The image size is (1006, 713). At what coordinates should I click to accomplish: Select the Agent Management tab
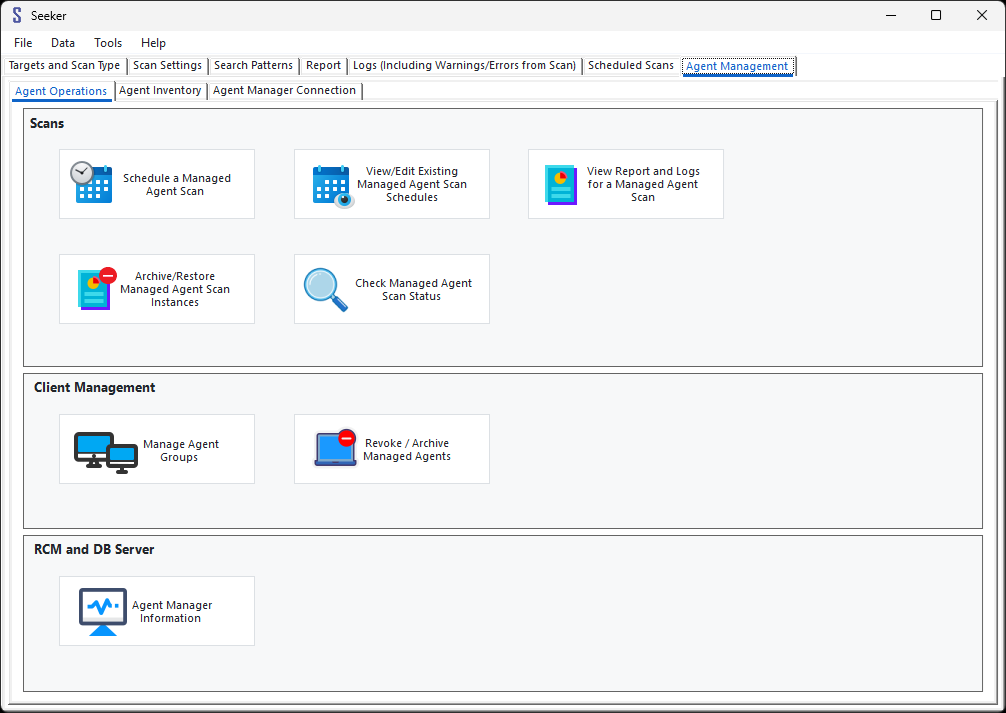click(x=737, y=66)
